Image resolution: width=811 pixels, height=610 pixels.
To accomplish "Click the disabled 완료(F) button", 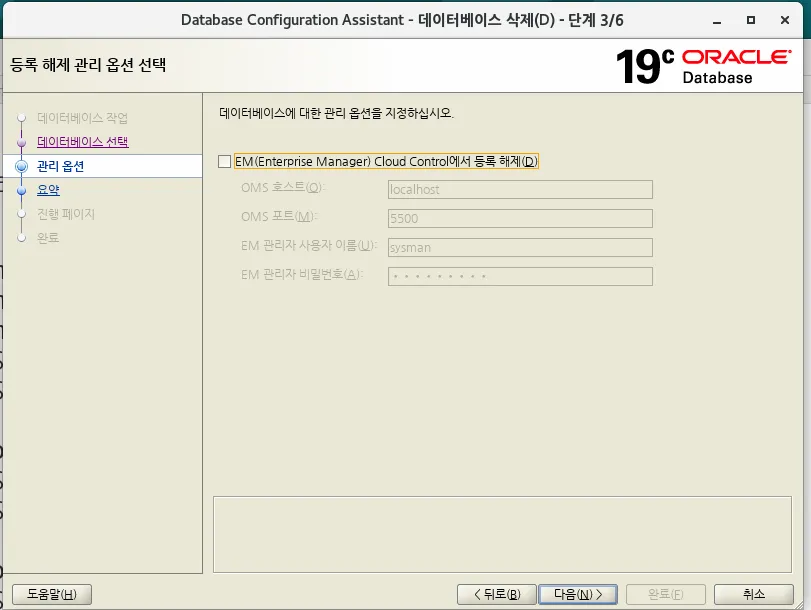I will tap(666, 594).
